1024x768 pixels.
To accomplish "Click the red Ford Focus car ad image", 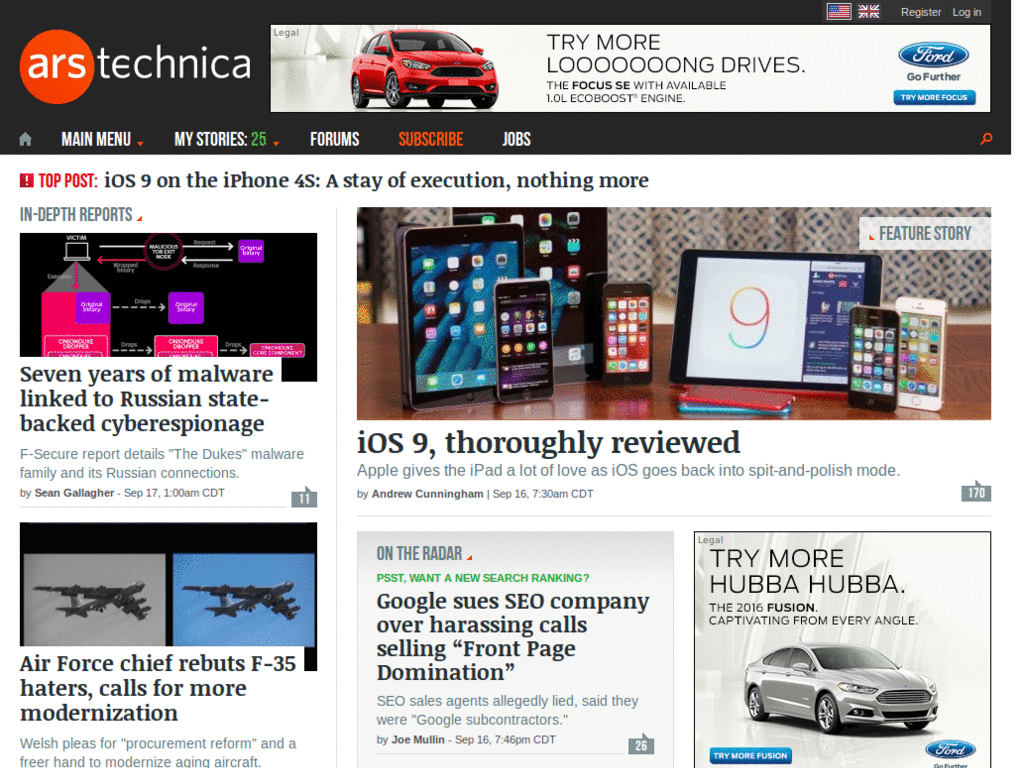I will pyautogui.click(x=424, y=69).
